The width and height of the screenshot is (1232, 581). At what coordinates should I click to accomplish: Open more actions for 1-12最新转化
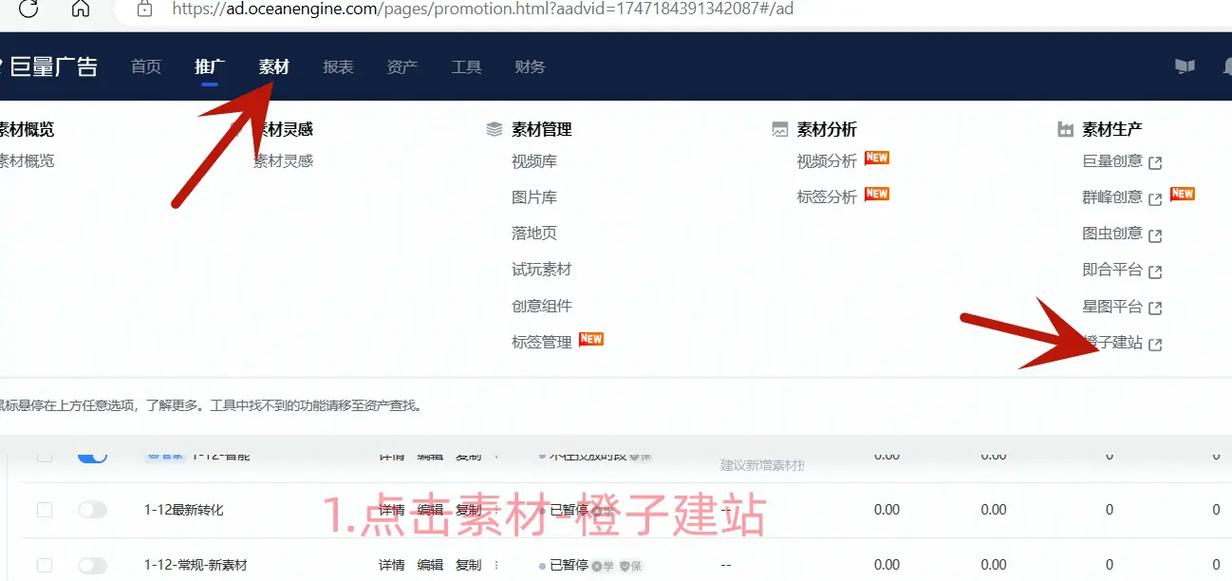(x=496, y=510)
